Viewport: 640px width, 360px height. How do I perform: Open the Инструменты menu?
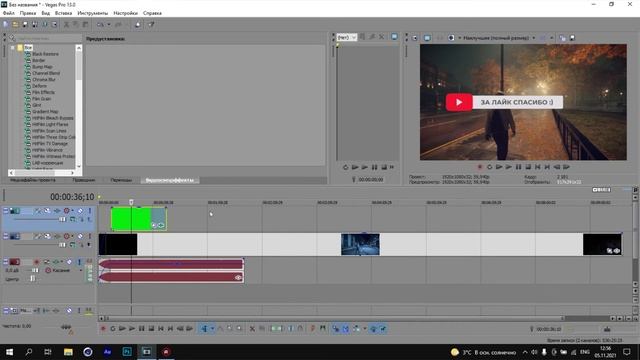click(x=93, y=13)
